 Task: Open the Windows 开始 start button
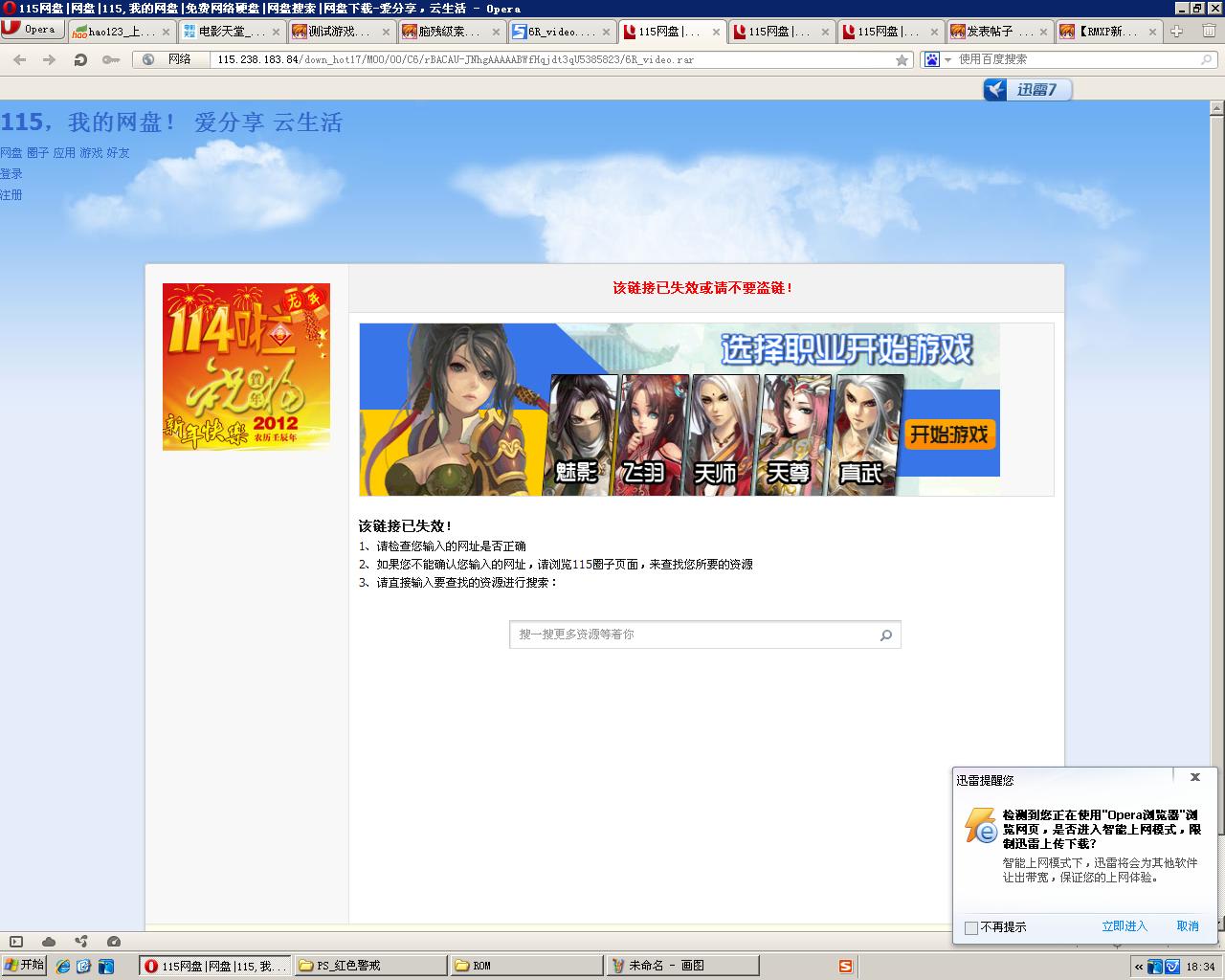(x=24, y=966)
